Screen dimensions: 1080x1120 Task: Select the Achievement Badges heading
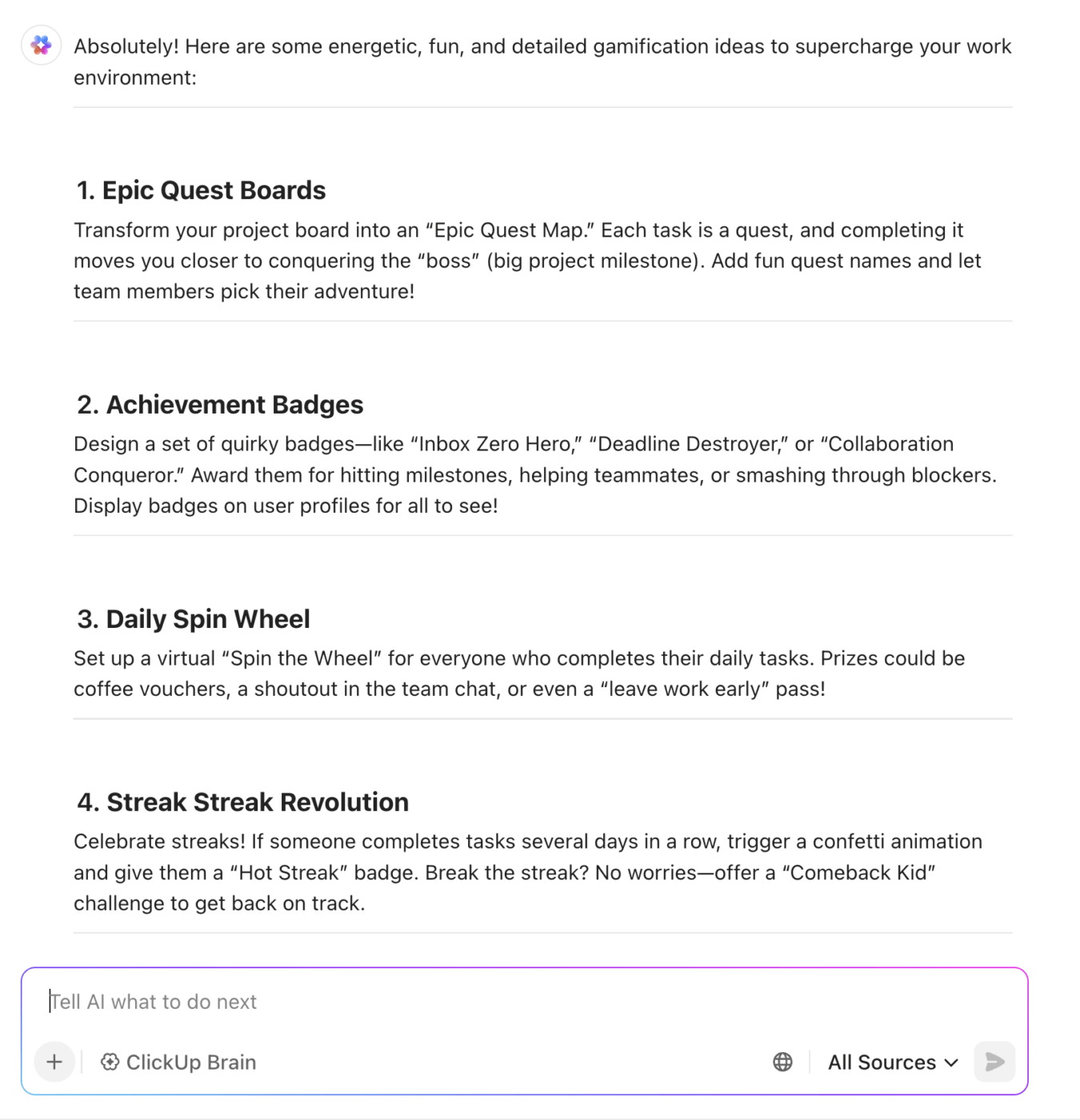click(220, 405)
